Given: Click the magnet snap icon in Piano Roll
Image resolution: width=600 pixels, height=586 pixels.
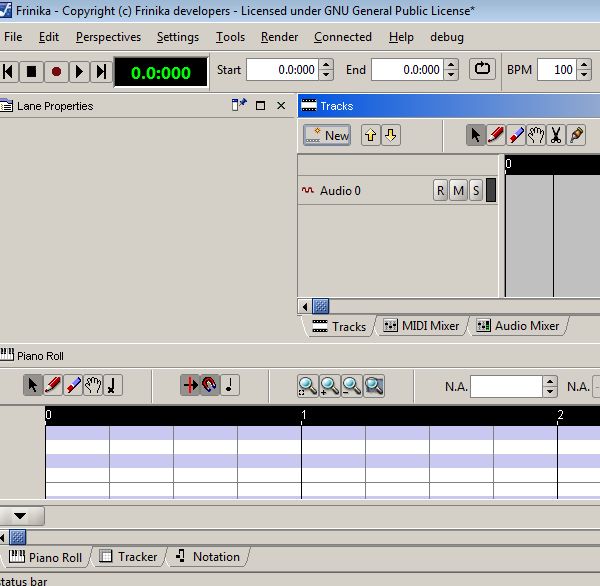Looking at the screenshot, I should [x=209, y=385].
